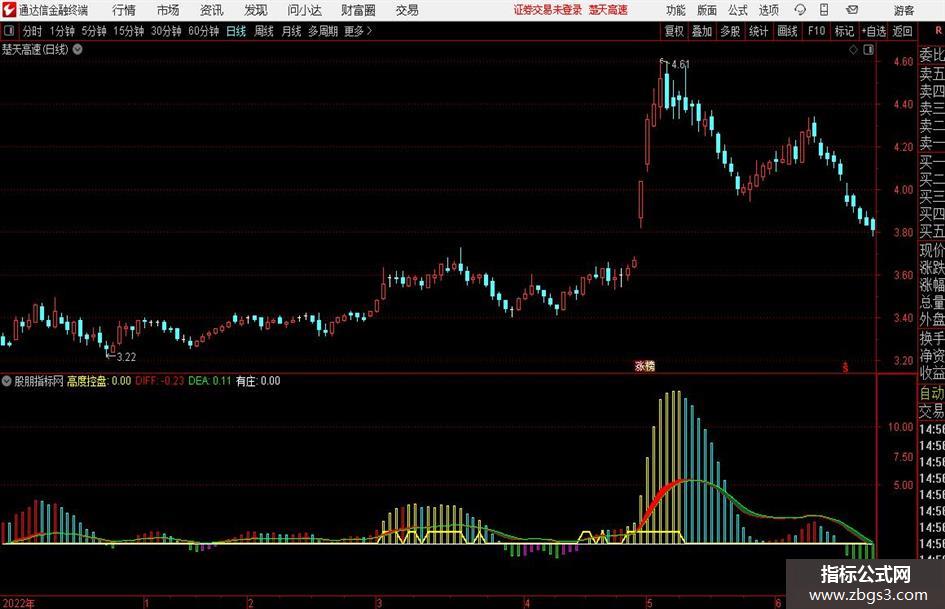The width and height of the screenshot is (945, 609).
Task: Click the 总量 row in quote panel
Action: tap(932, 302)
